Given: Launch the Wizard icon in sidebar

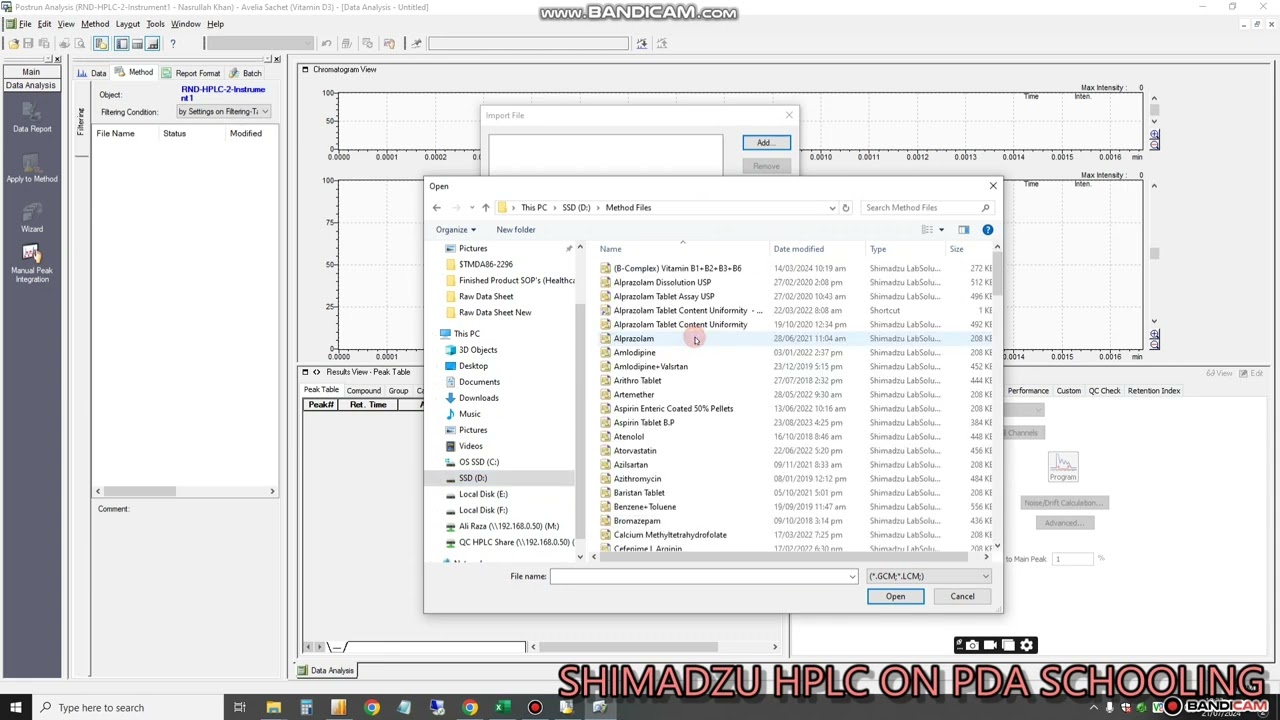Looking at the screenshot, I should [x=32, y=218].
